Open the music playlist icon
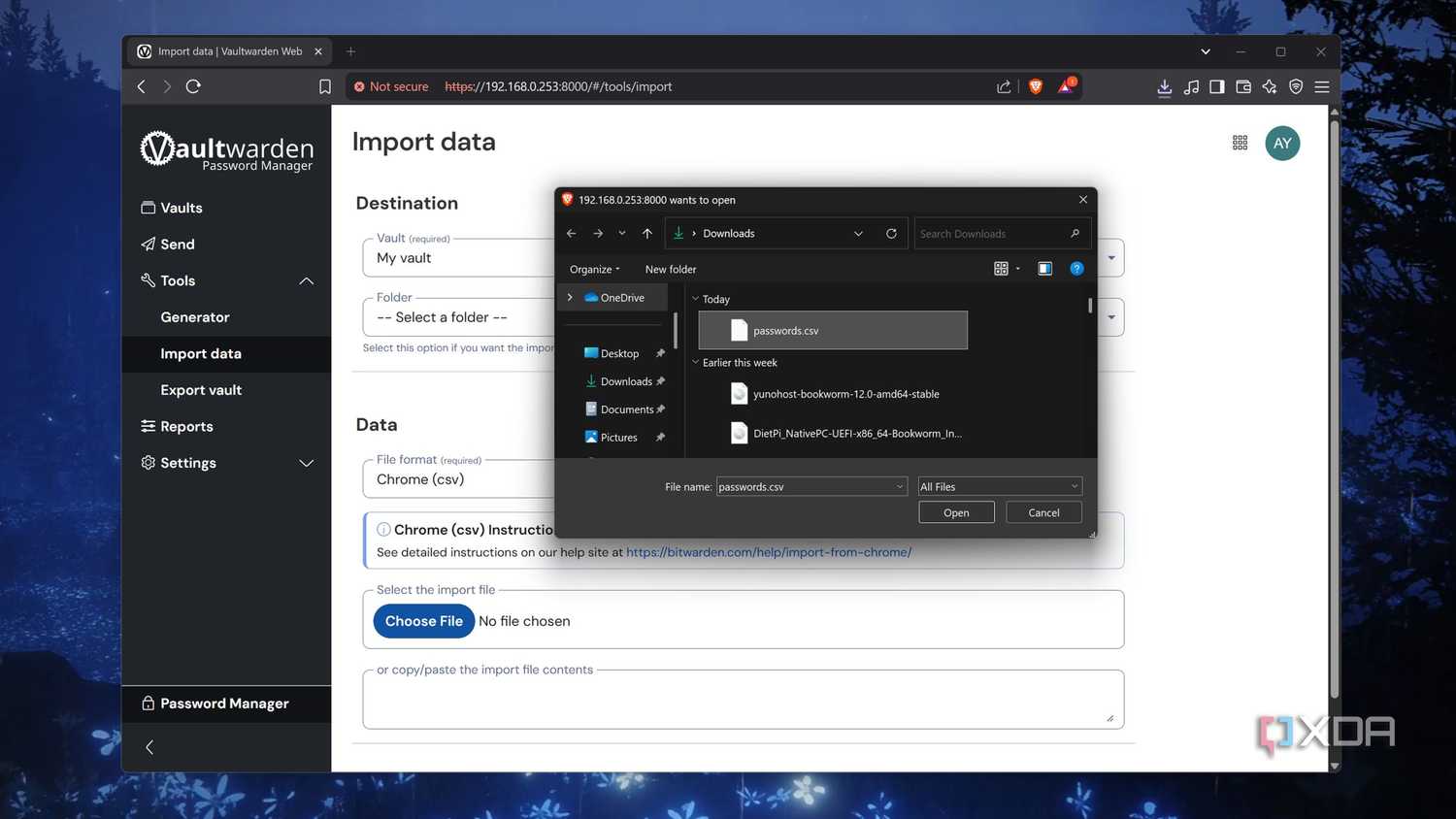The image size is (1456, 819). pyautogui.click(x=1191, y=86)
